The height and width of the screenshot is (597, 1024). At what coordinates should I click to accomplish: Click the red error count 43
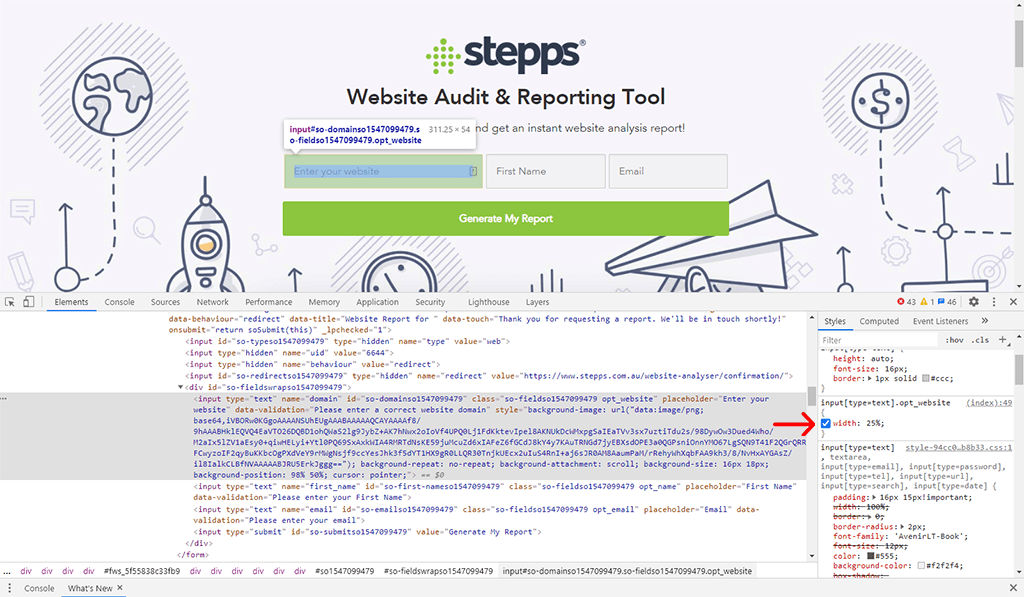click(x=906, y=302)
